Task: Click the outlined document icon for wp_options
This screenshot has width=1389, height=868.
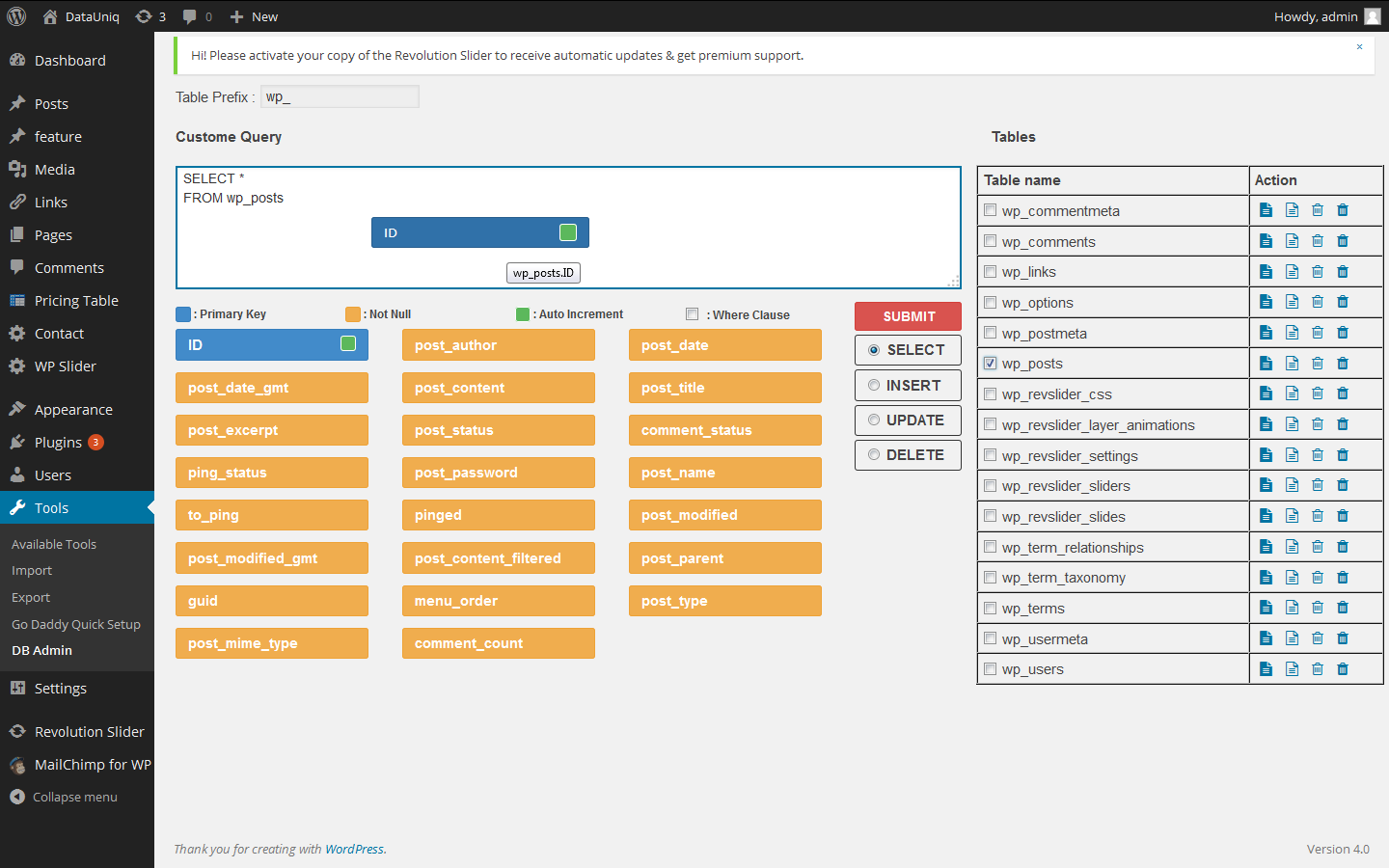Action: (1292, 302)
